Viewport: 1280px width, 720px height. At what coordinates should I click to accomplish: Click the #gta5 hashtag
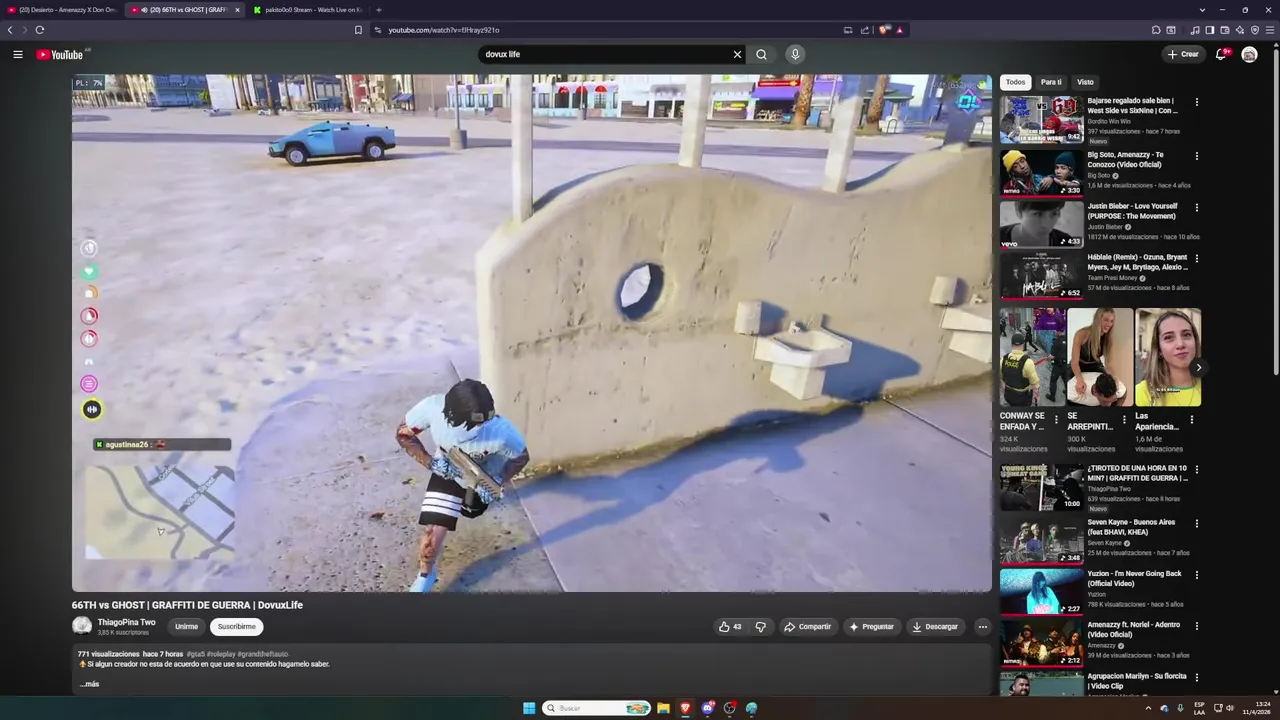[x=196, y=654]
